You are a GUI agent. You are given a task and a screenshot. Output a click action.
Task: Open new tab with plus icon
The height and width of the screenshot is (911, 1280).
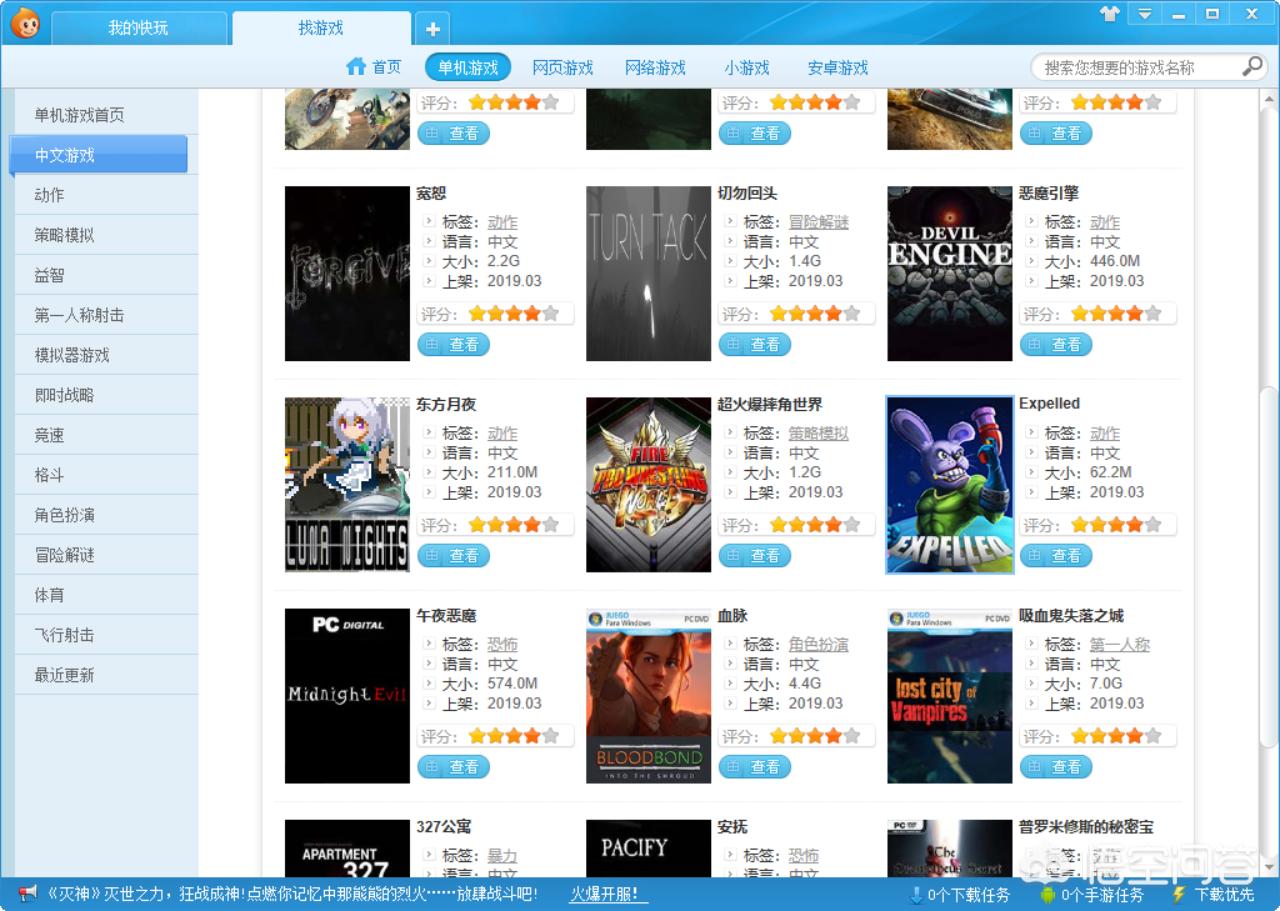(x=433, y=29)
